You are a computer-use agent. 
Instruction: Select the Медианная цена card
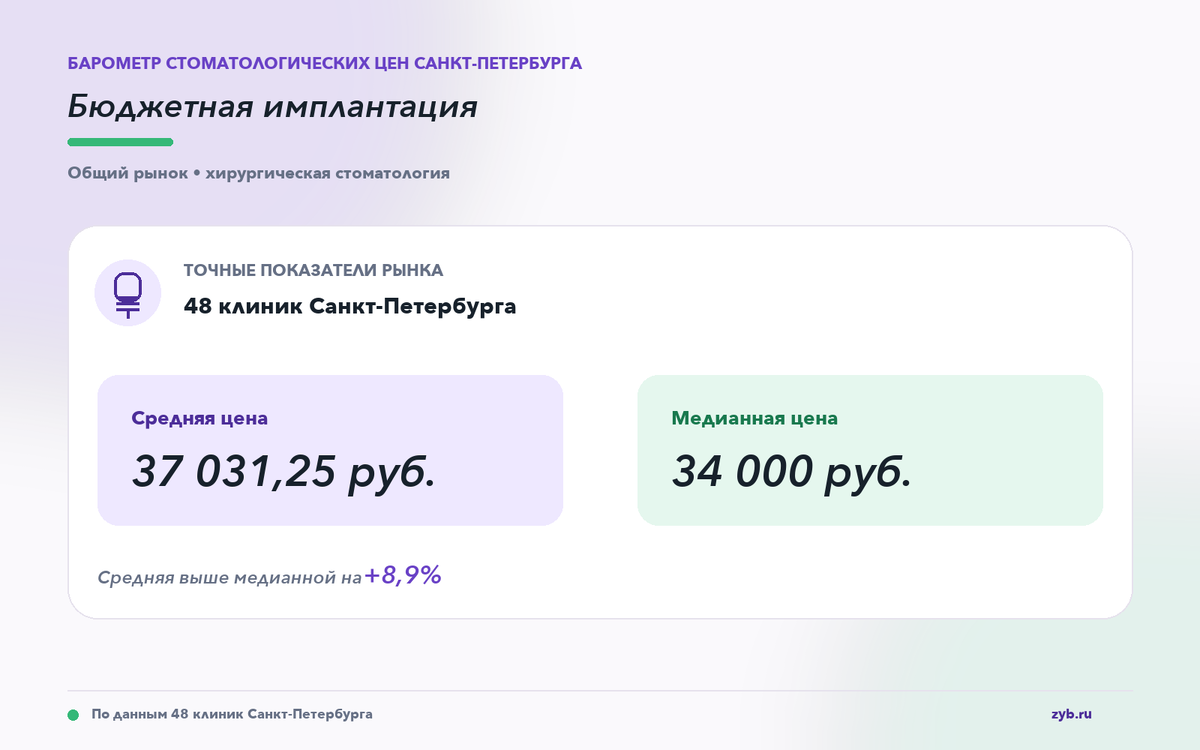pos(870,450)
